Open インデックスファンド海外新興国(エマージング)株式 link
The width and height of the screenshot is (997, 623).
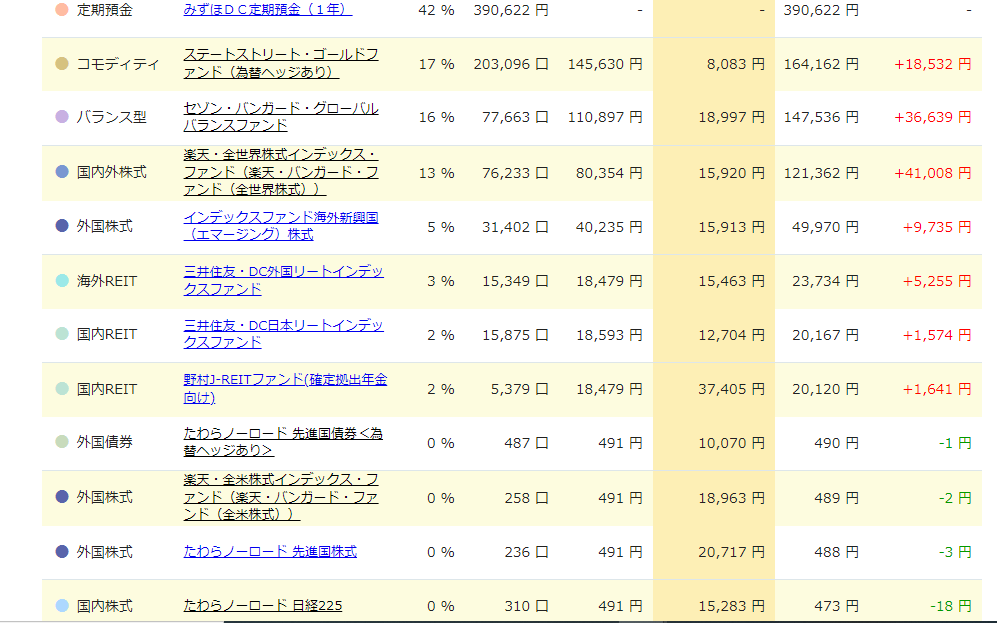coord(280,226)
